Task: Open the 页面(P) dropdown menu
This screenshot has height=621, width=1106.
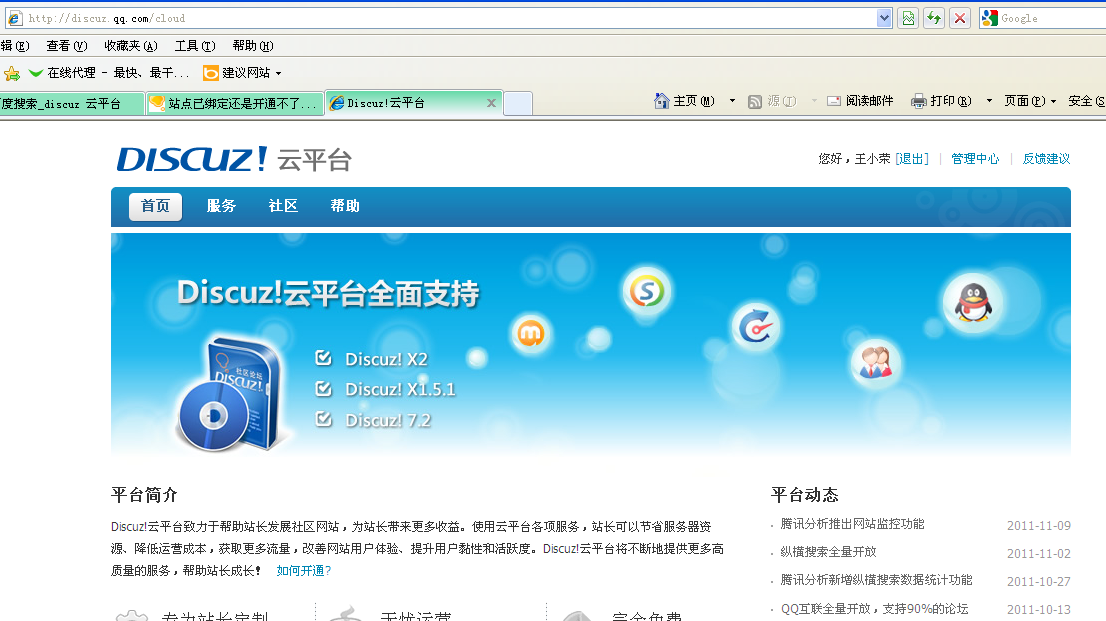Action: coord(1030,101)
